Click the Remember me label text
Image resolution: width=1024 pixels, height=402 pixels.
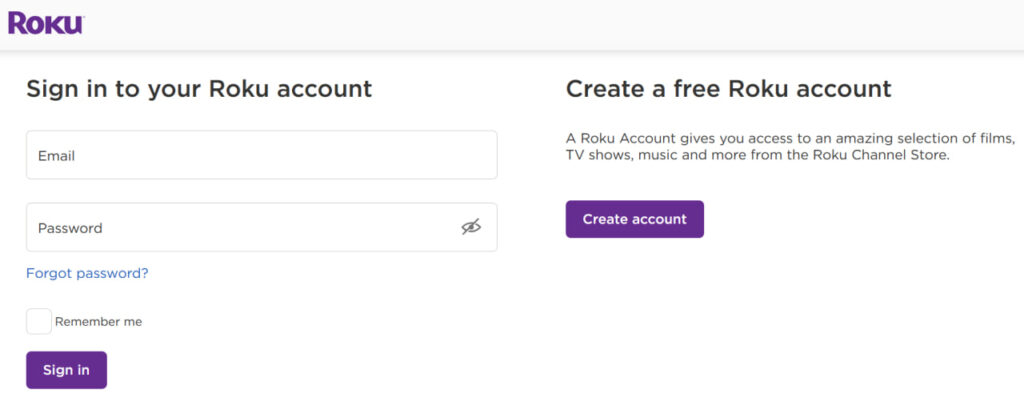point(98,322)
